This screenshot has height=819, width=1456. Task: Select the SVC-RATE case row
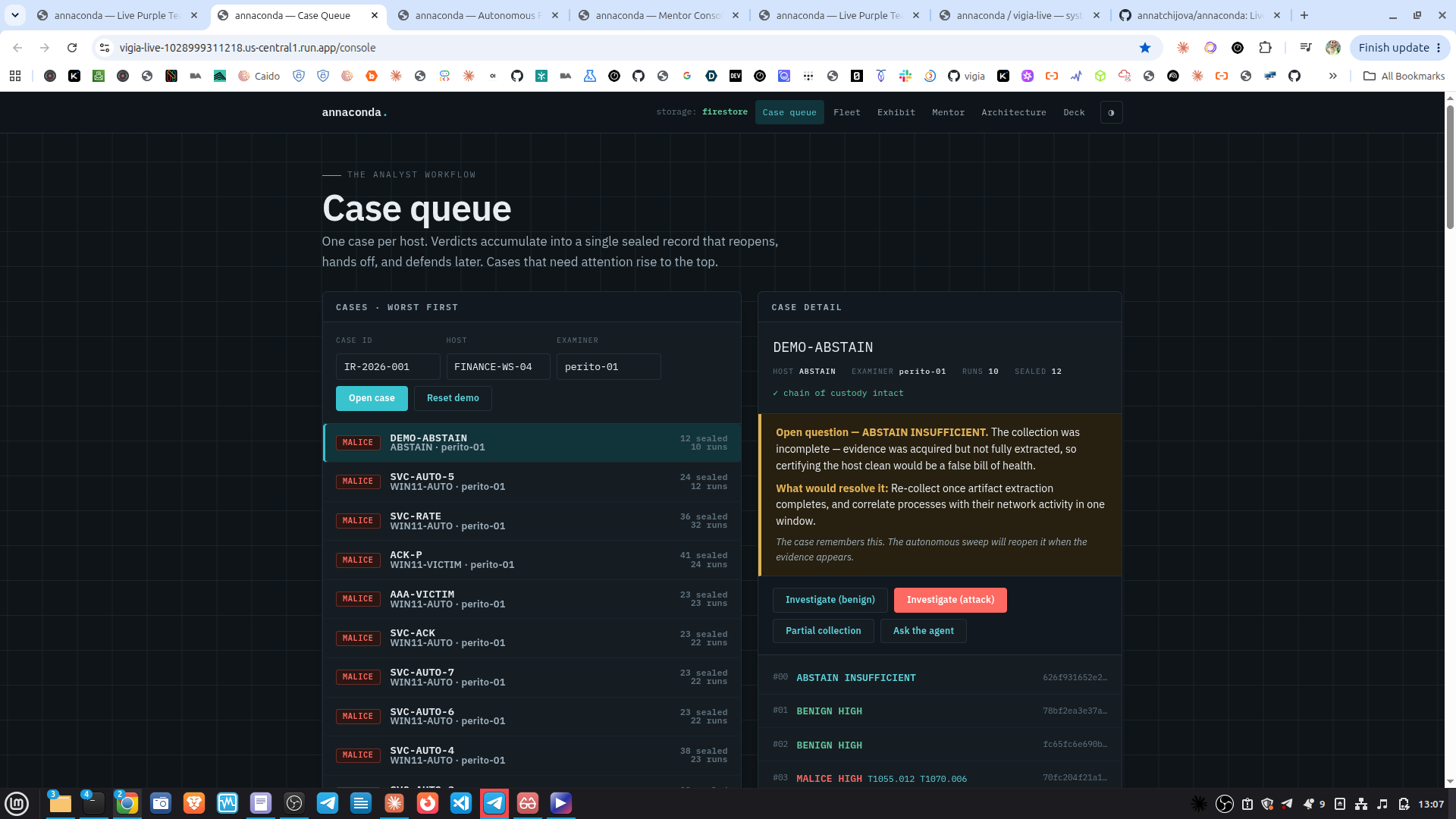532,521
